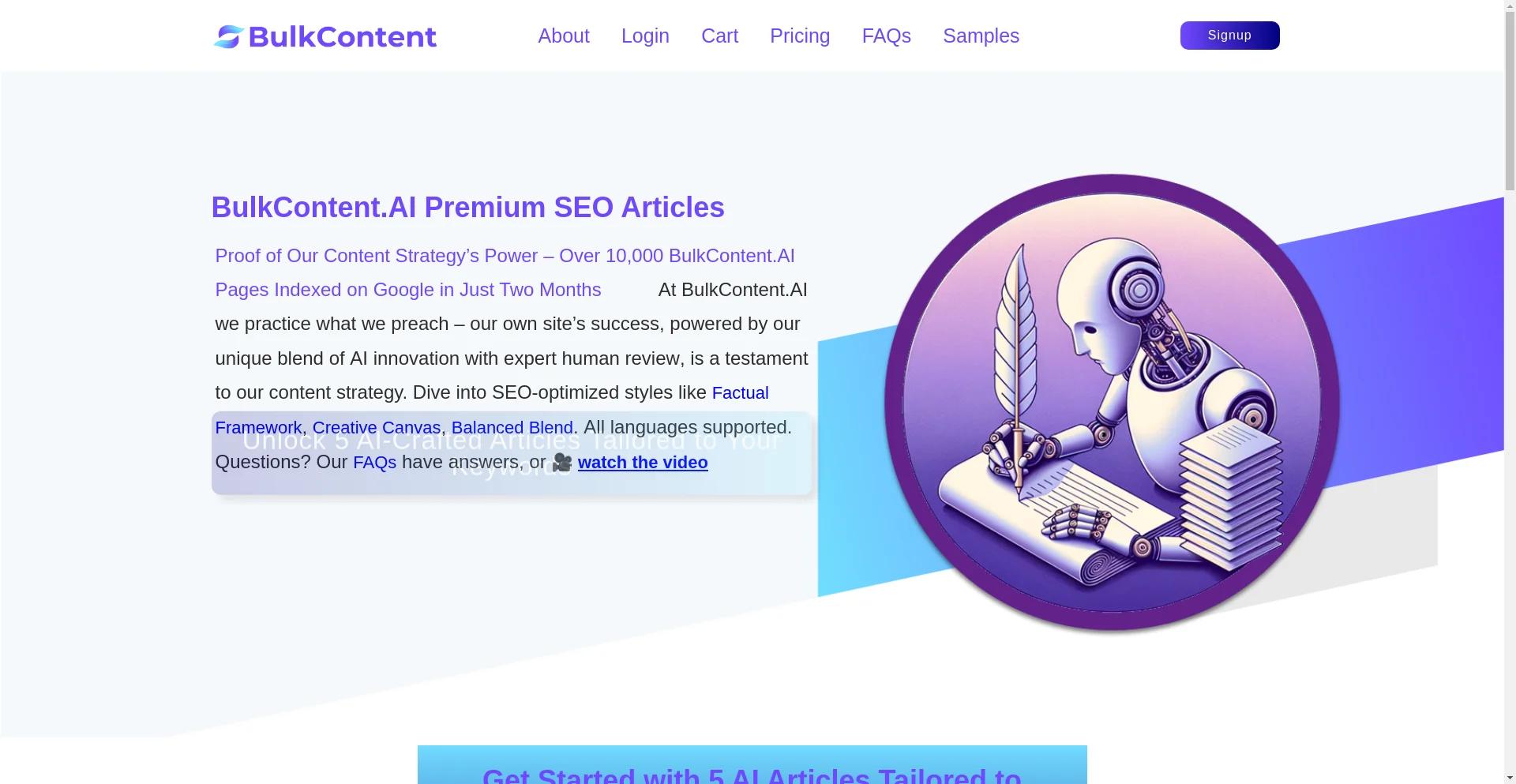Click the inline FAQs link in paragraph
1516x784 pixels.
coord(374,463)
